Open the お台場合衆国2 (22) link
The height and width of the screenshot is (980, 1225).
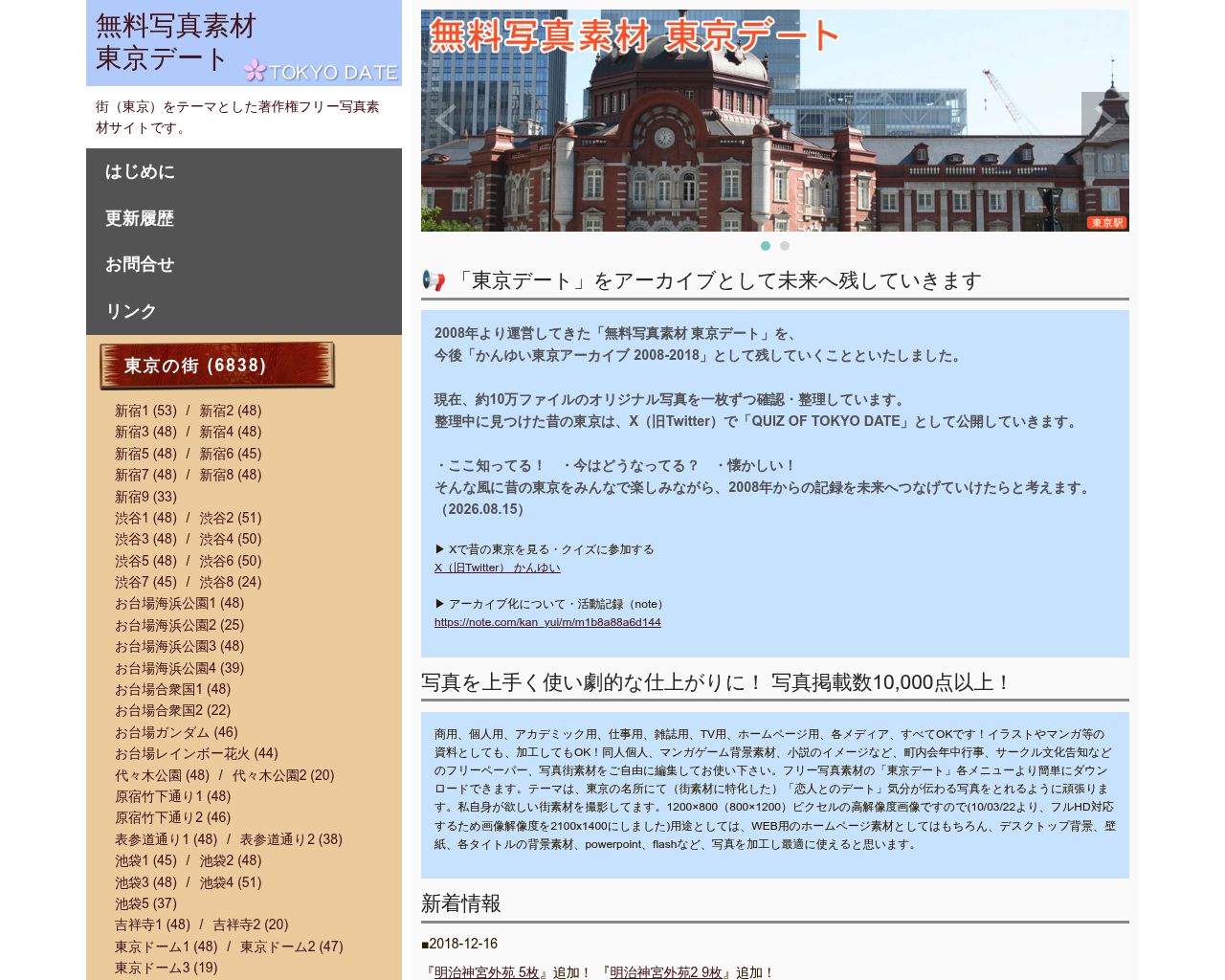pyautogui.click(x=172, y=710)
